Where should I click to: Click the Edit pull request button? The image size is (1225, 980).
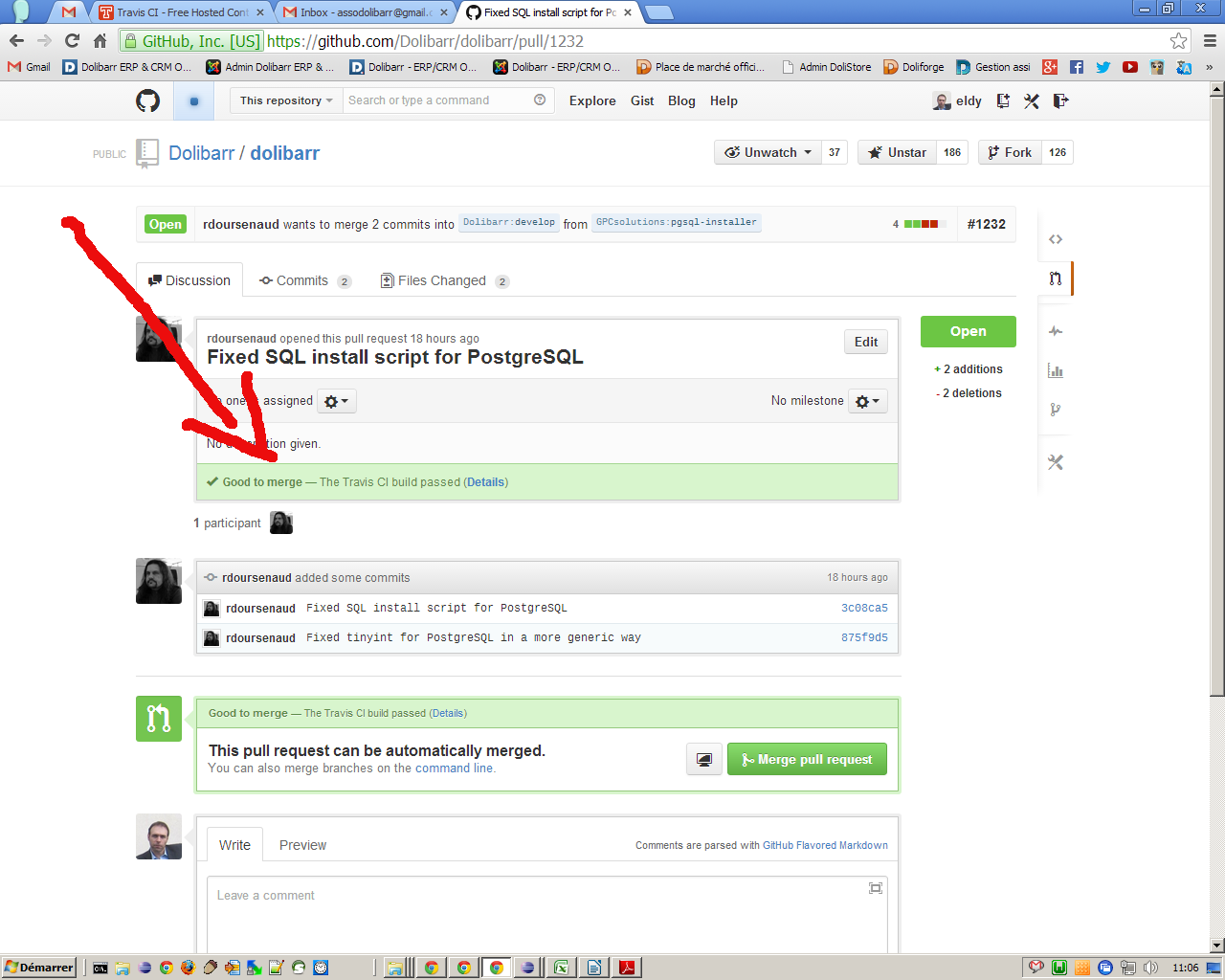866,342
